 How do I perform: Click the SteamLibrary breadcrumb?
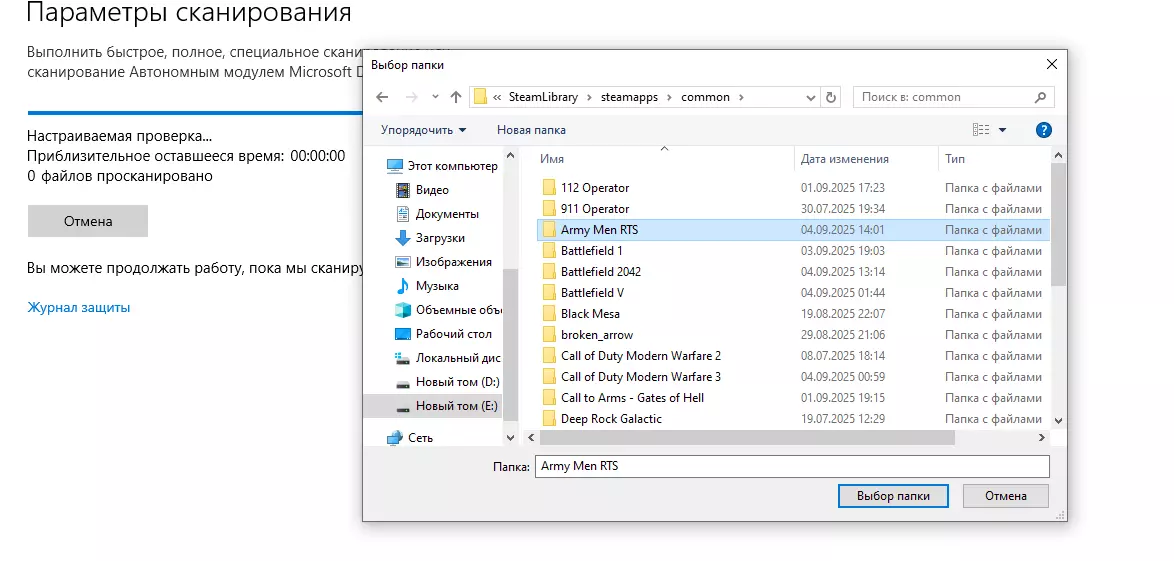pos(544,97)
